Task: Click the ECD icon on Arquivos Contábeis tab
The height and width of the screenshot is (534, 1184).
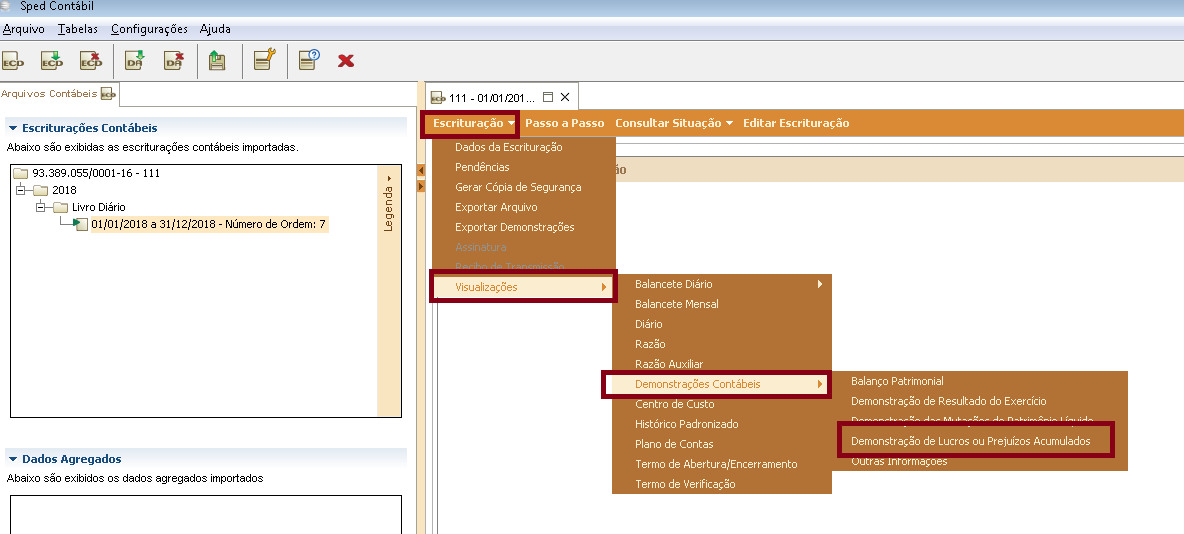Action: click(x=108, y=94)
